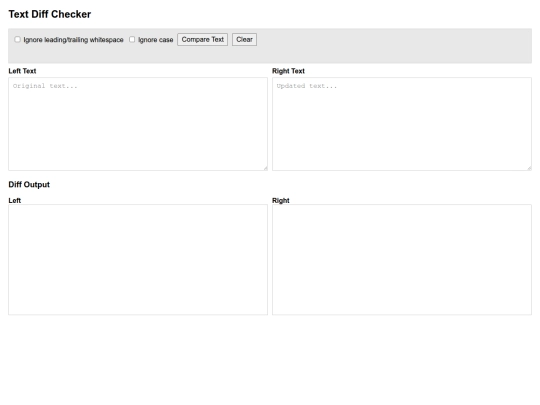Click the Left label above diff output
The width and height of the screenshot is (540, 405).
tap(15, 200)
